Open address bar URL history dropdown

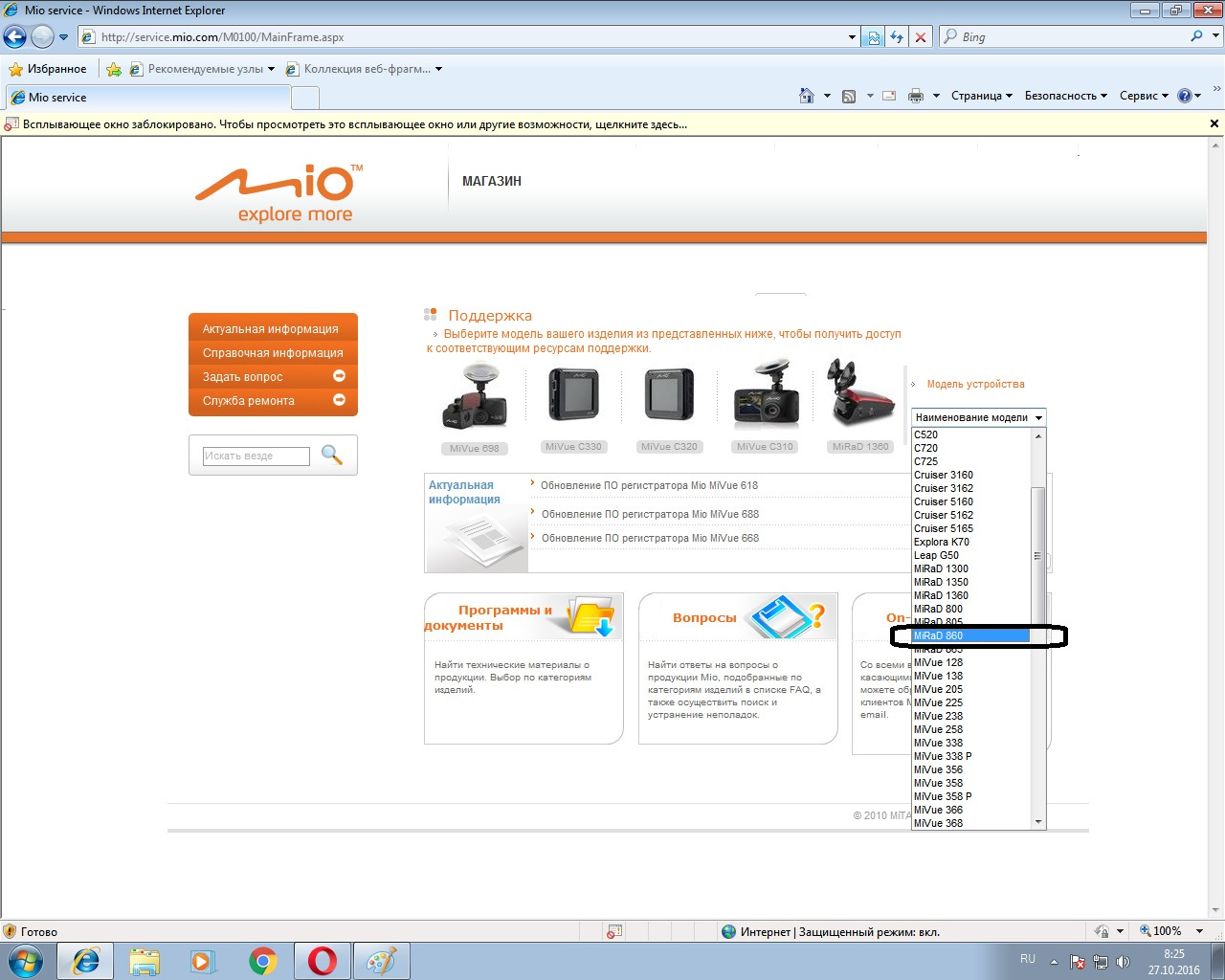(x=853, y=37)
